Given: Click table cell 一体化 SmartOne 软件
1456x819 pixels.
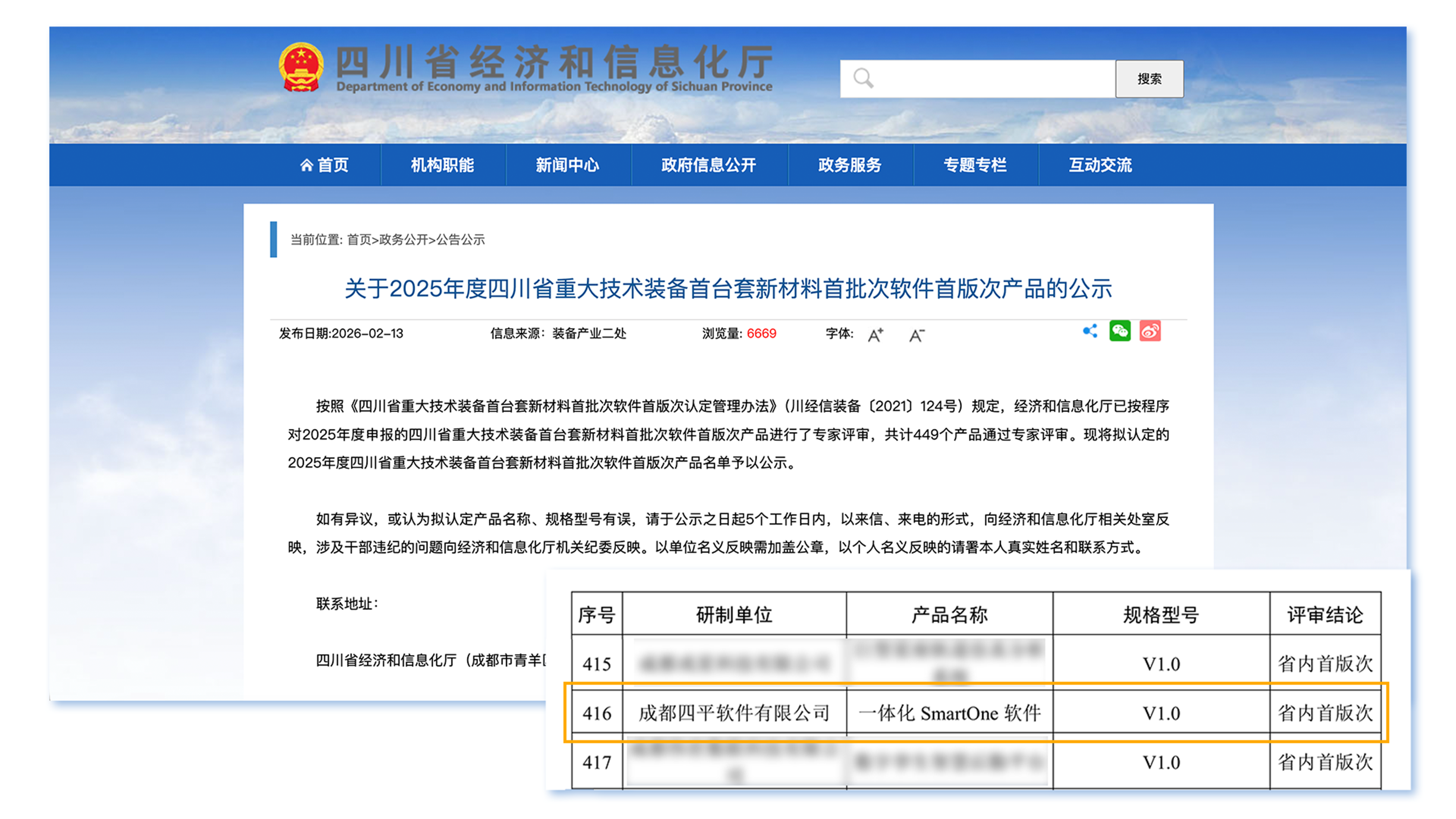Looking at the screenshot, I should coord(949,713).
